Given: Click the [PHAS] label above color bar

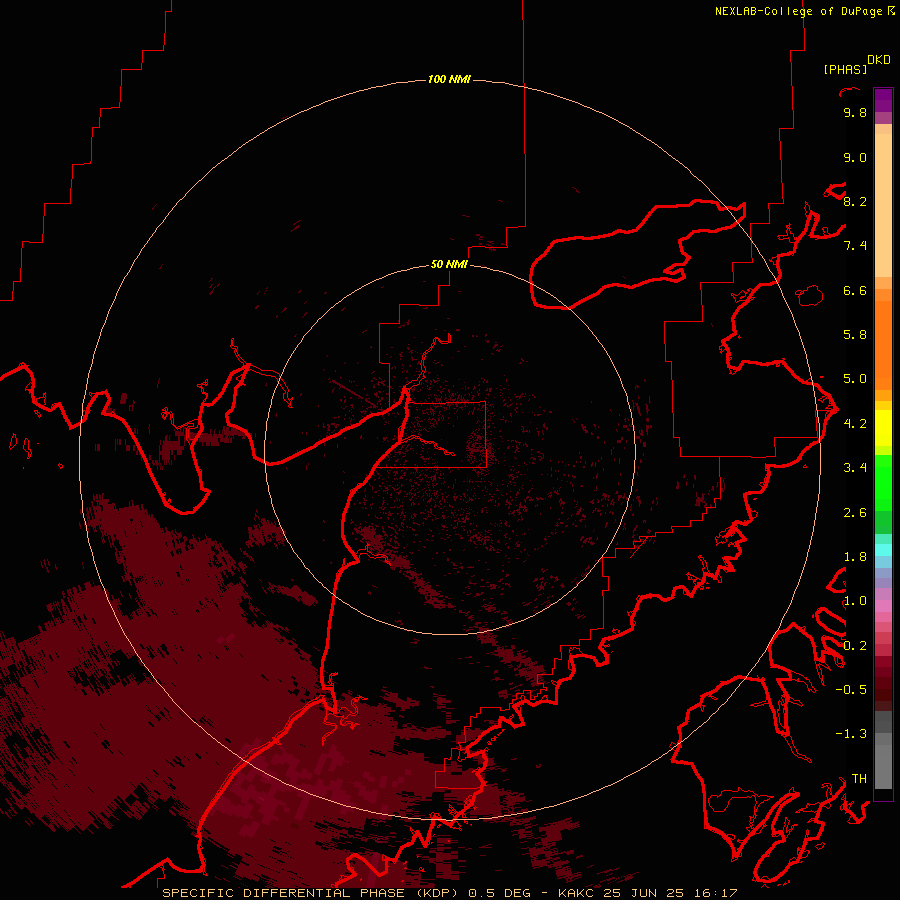Looking at the screenshot, I should point(845,69).
